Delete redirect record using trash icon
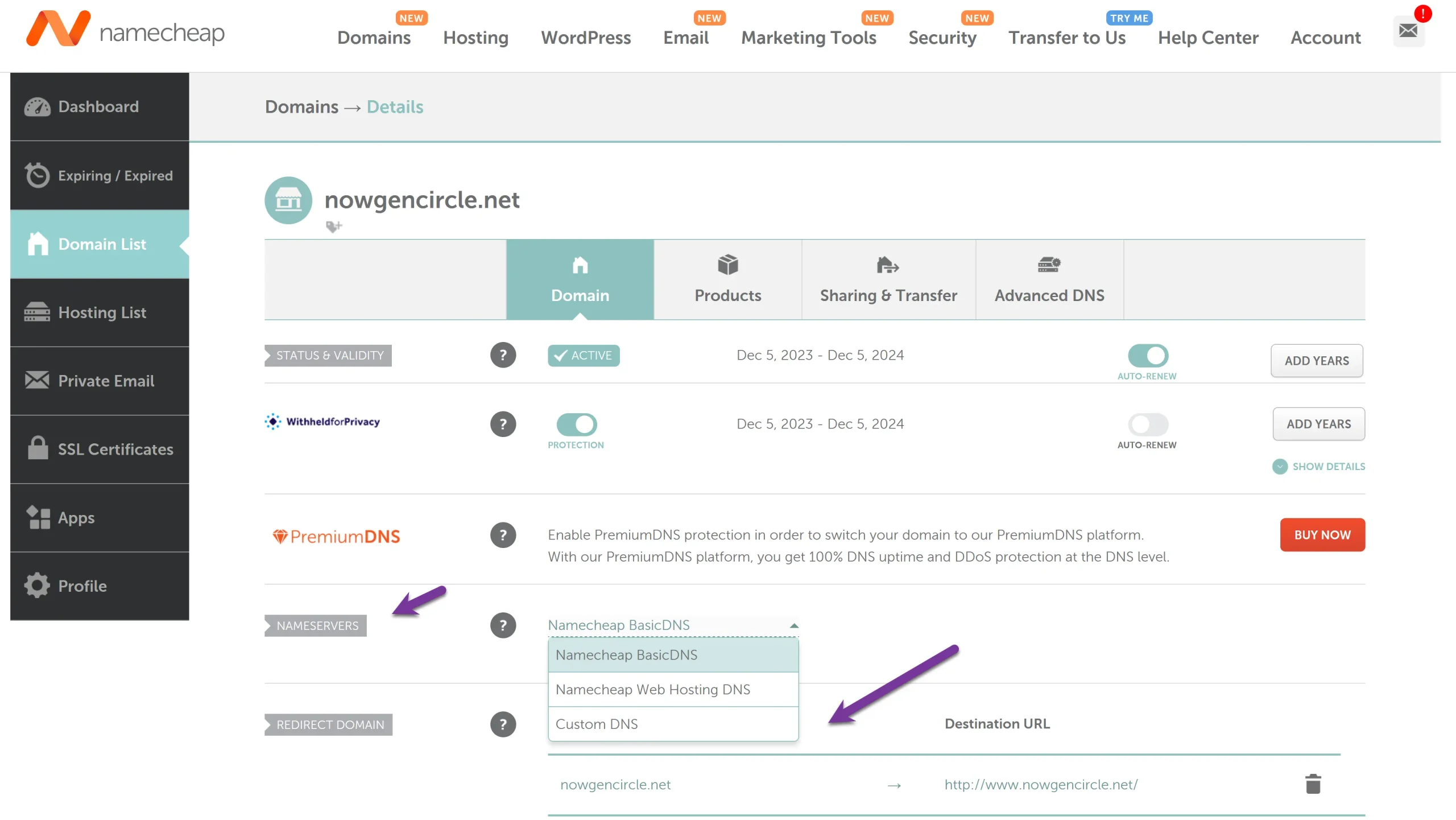Image resolution: width=1456 pixels, height=820 pixels. click(x=1312, y=784)
